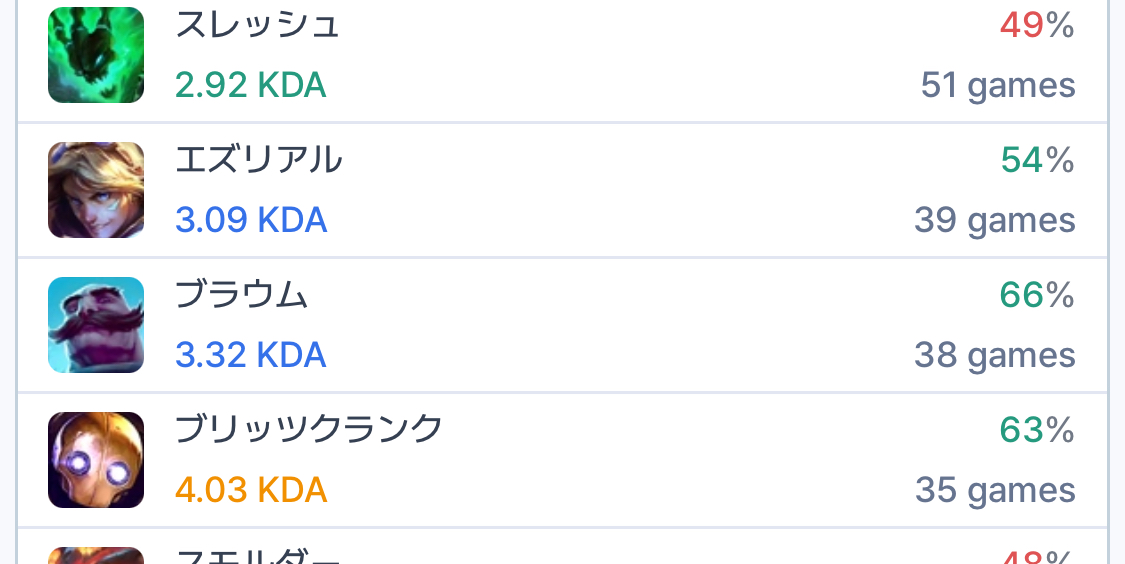Click the 2.92 KDA stat
Viewport: 1125px width, 564px height.
[x=251, y=85]
